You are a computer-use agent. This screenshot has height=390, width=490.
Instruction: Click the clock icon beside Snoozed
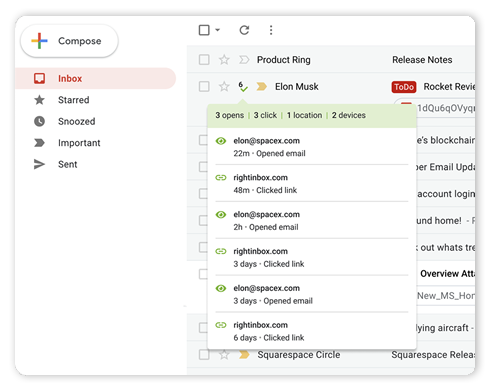[x=39, y=121]
